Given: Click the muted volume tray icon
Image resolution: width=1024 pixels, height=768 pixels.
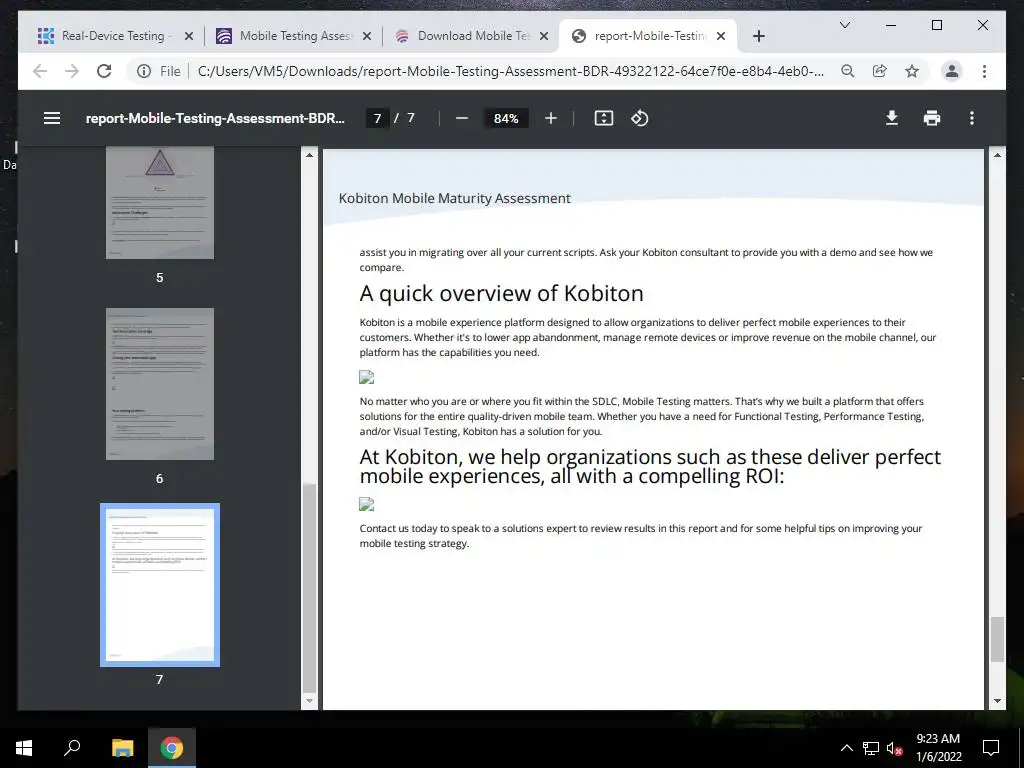Looking at the screenshot, I should point(894,748).
